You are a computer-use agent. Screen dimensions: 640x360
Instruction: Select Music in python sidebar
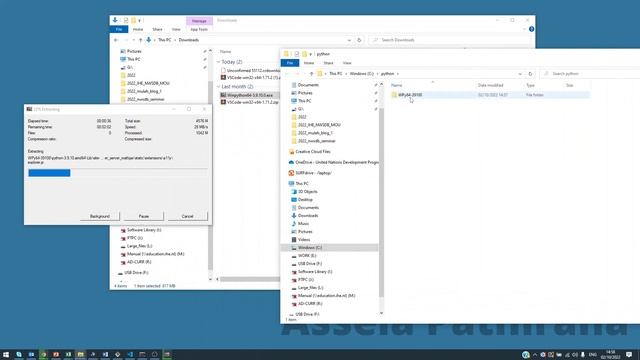(303, 224)
